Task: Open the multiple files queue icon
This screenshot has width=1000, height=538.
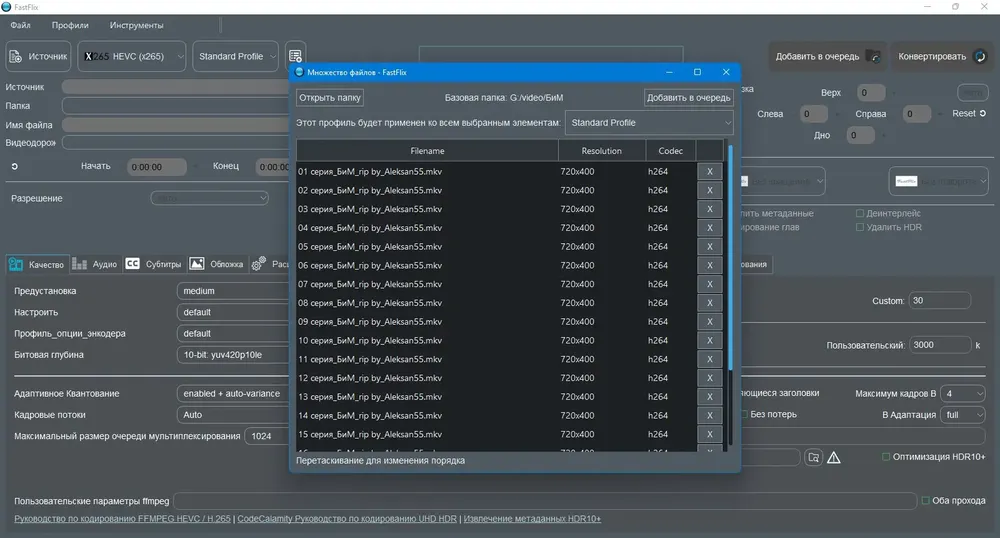Action: coord(295,56)
